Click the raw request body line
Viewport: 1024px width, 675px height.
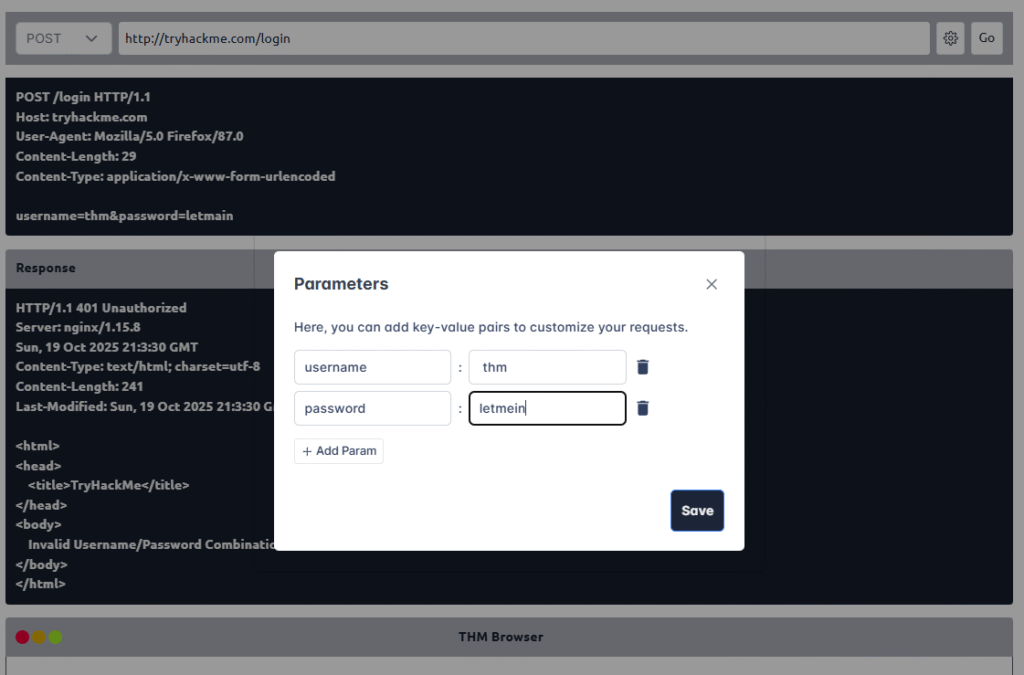(x=125, y=215)
